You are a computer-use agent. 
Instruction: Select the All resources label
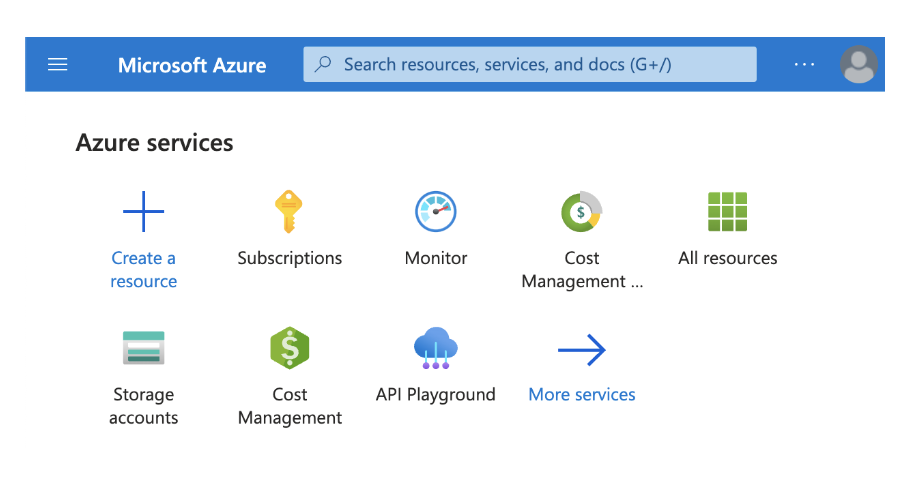tap(728, 258)
